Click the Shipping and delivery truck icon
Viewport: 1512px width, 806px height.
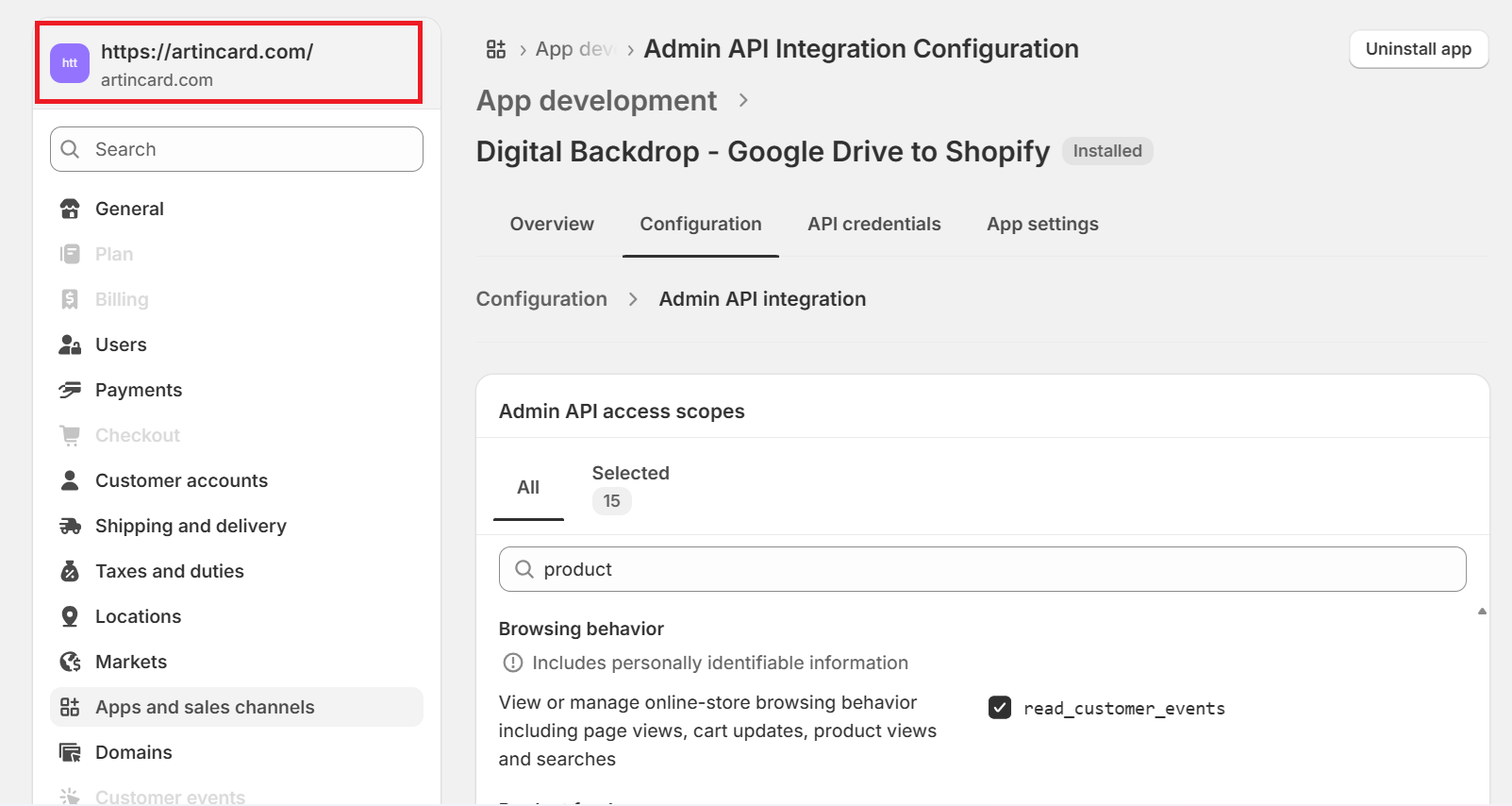click(x=70, y=526)
